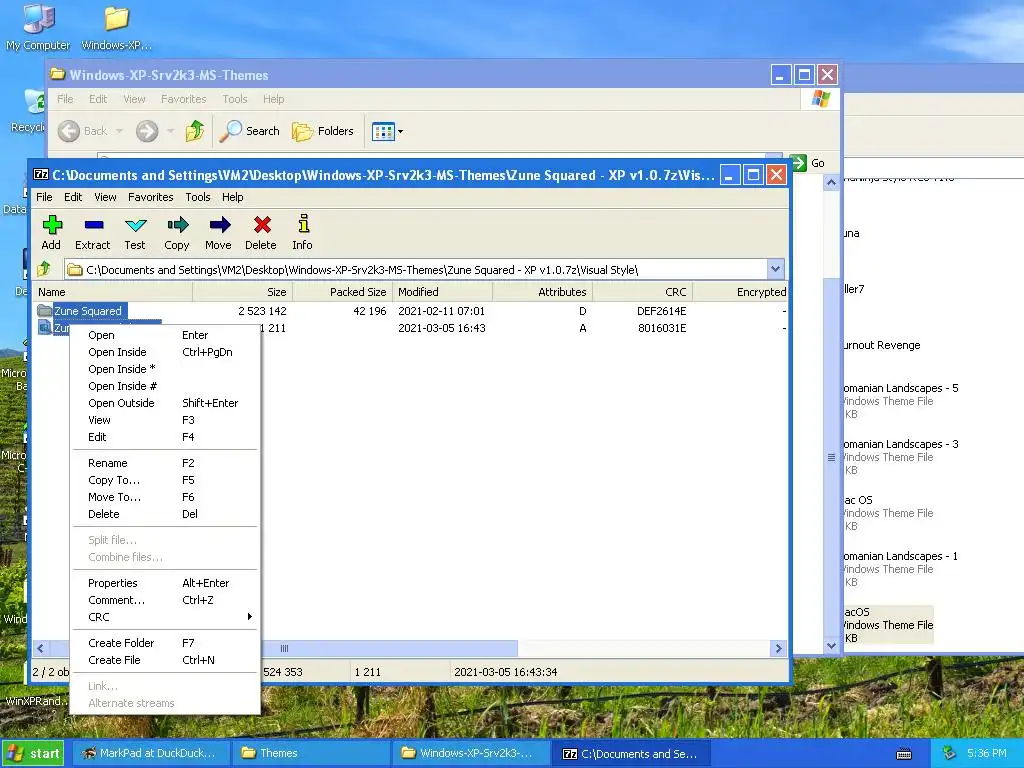The image size is (1024, 768).
Task: Click the Info icon in 7-Zip toolbar
Action: click(303, 224)
